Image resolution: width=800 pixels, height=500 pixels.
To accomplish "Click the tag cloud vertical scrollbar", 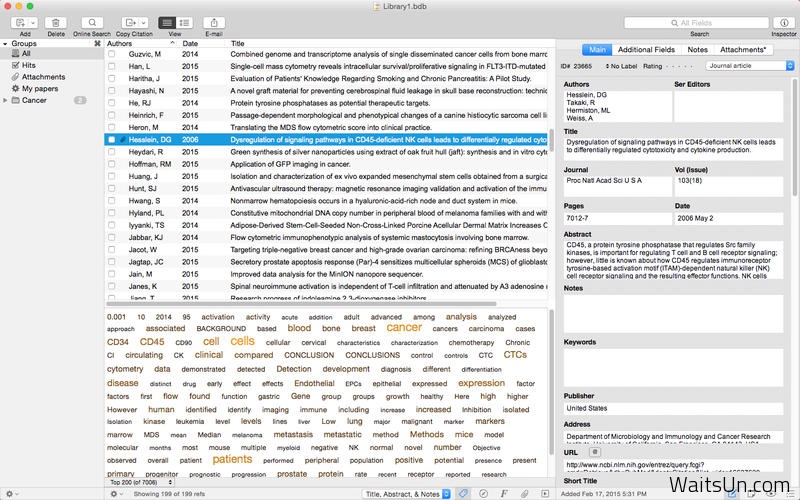I will [552, 382].
